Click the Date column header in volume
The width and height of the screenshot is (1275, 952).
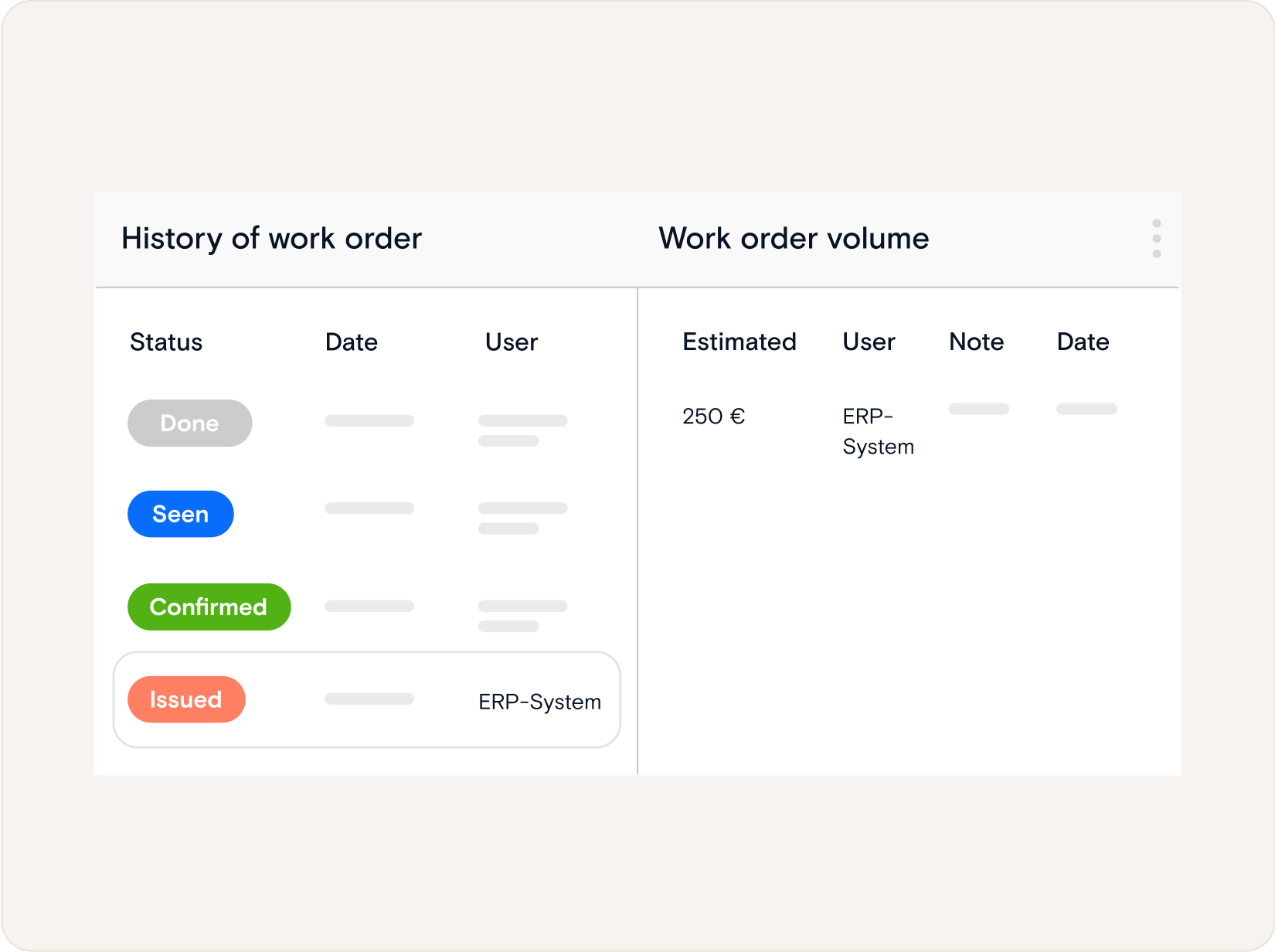point(1083,342)
